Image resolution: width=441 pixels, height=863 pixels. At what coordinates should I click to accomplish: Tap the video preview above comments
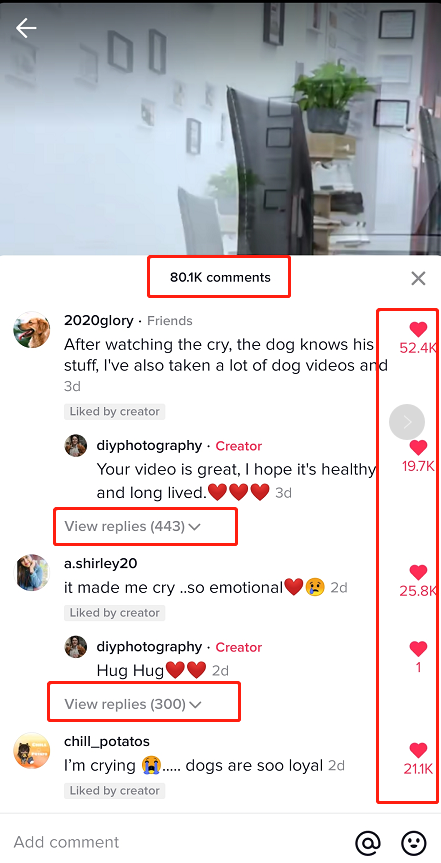tap(220, 128)
